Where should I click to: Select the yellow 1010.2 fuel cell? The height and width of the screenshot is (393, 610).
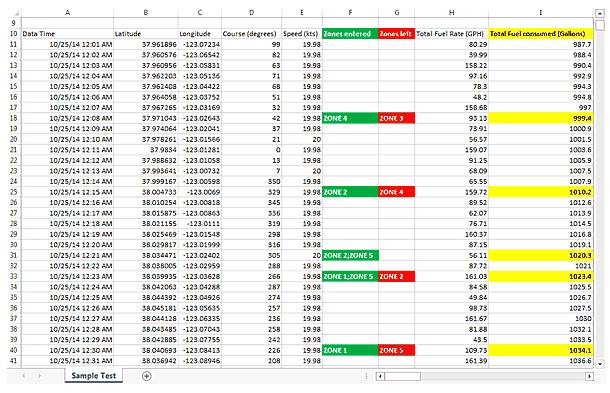[x=540, y=192]
